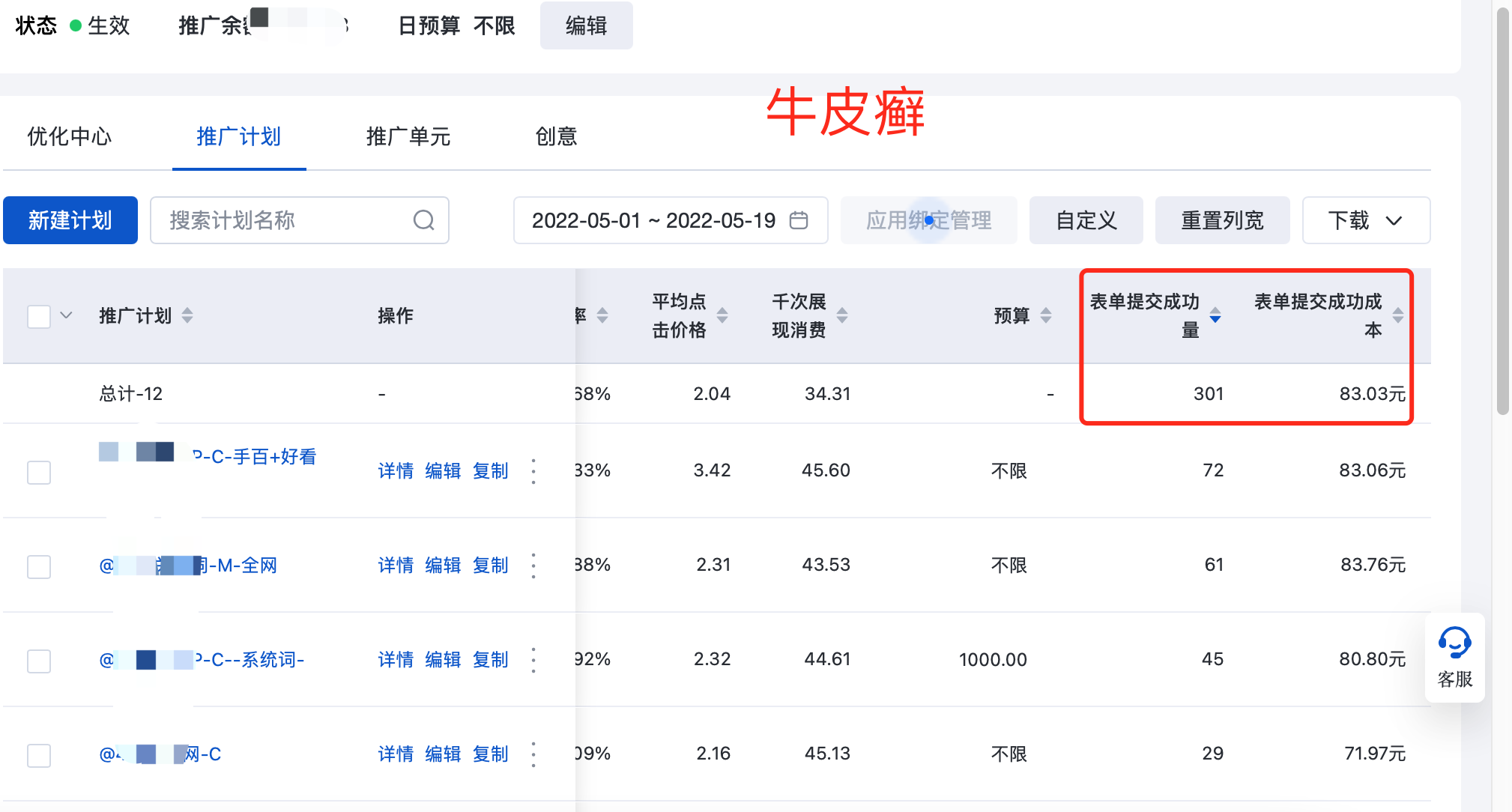Open the 网-C plan name link
1512x812 pixels.
[160, 754]
